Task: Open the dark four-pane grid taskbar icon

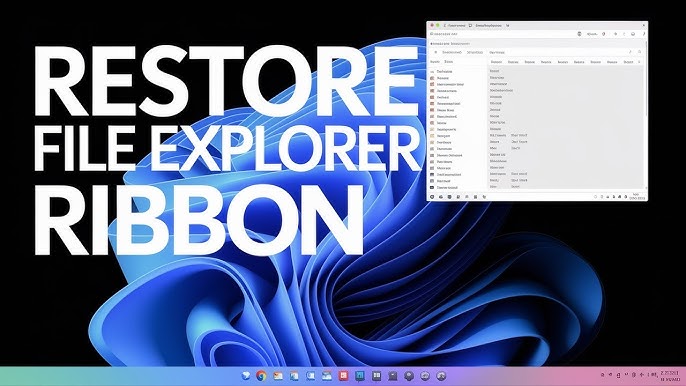Action: point(376,375)
